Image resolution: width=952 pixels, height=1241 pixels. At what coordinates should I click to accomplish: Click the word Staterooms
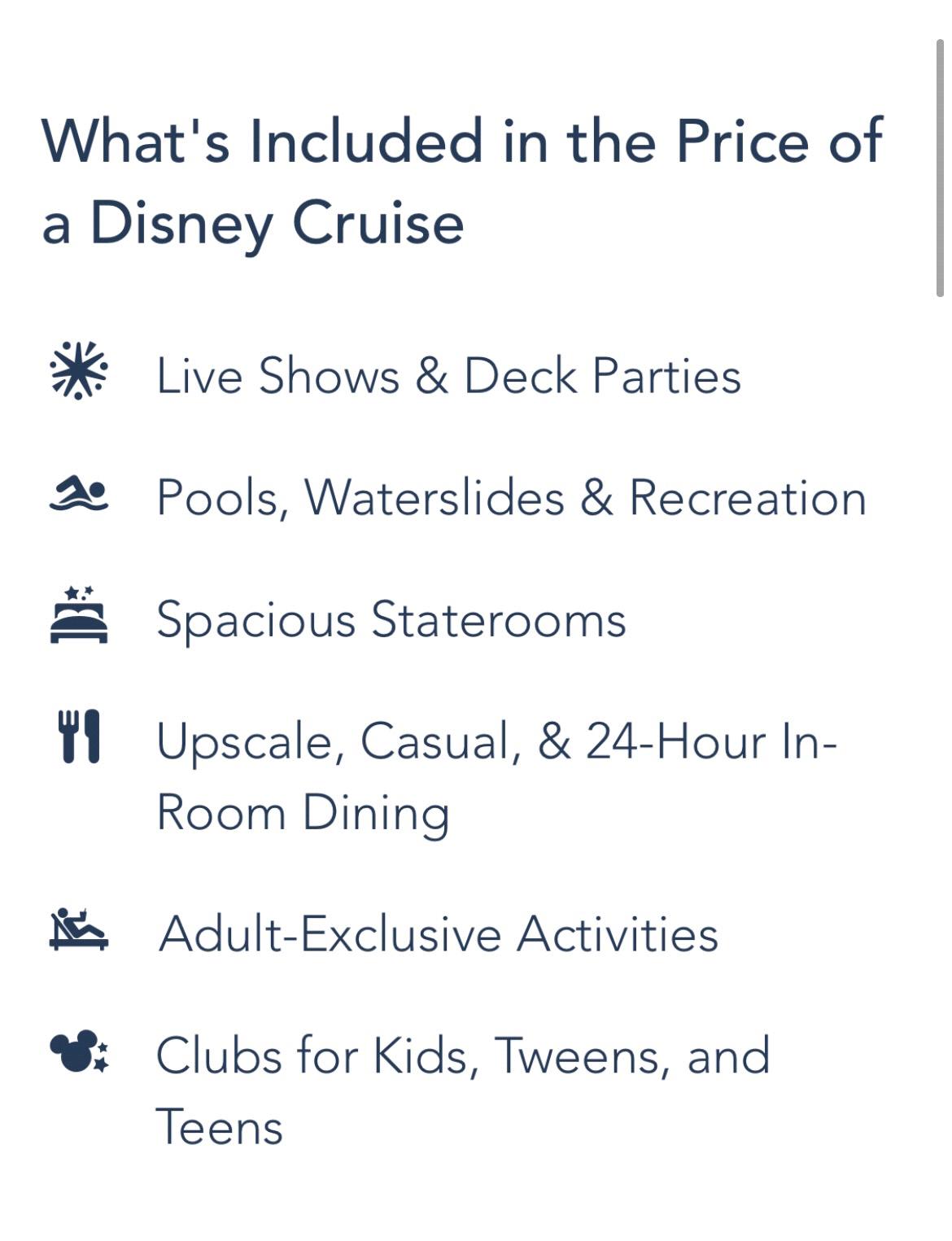499,619
